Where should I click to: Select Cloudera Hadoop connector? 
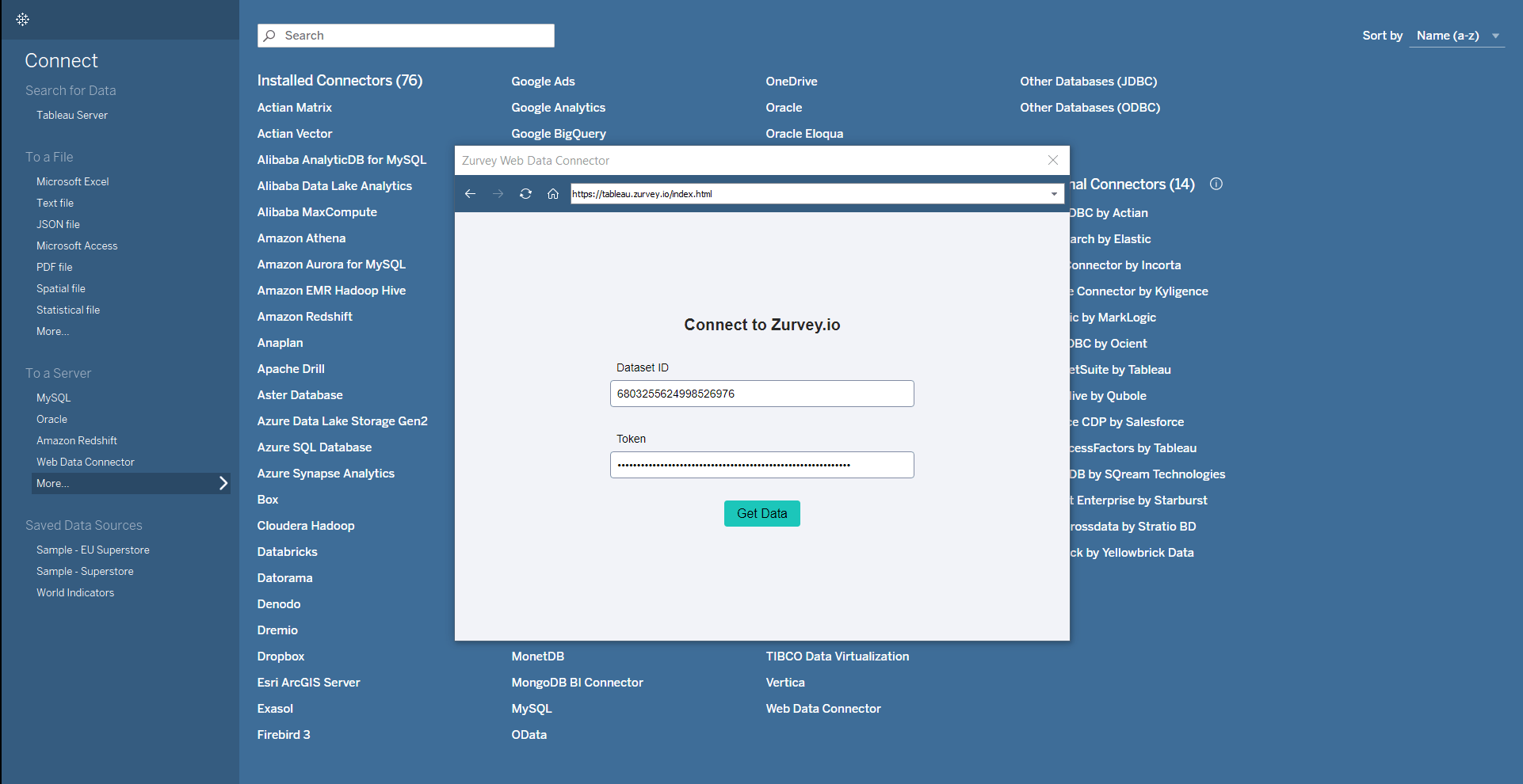306,526
